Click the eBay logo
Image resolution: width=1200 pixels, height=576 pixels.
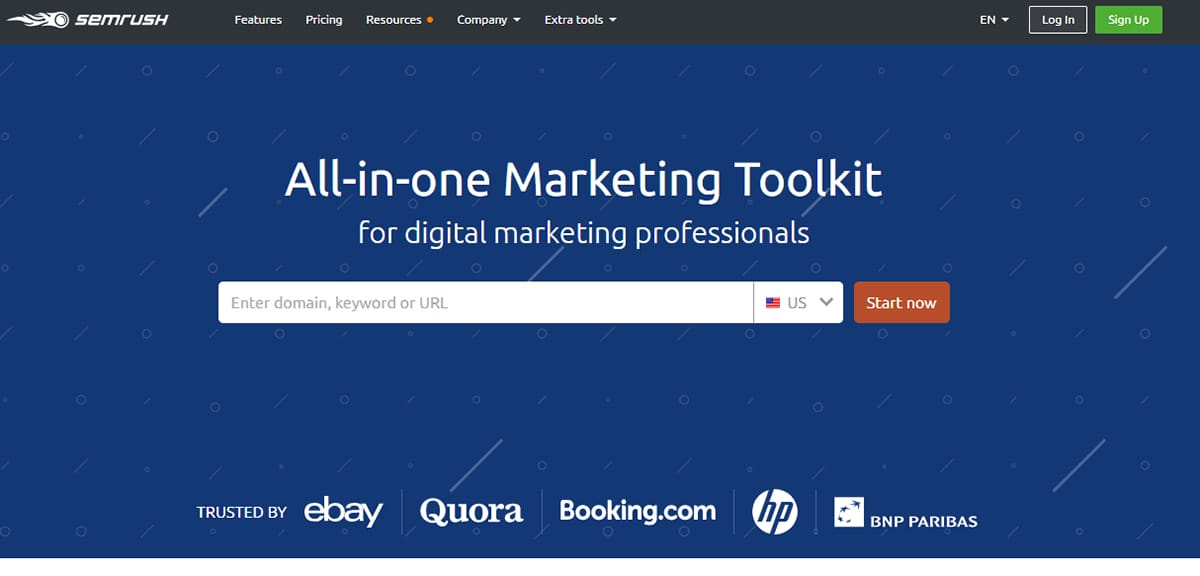[x=343, y=511]
